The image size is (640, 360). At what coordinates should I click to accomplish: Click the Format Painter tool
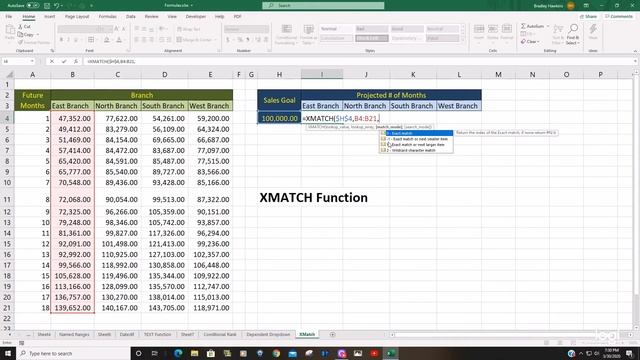(x=34, y=42)
